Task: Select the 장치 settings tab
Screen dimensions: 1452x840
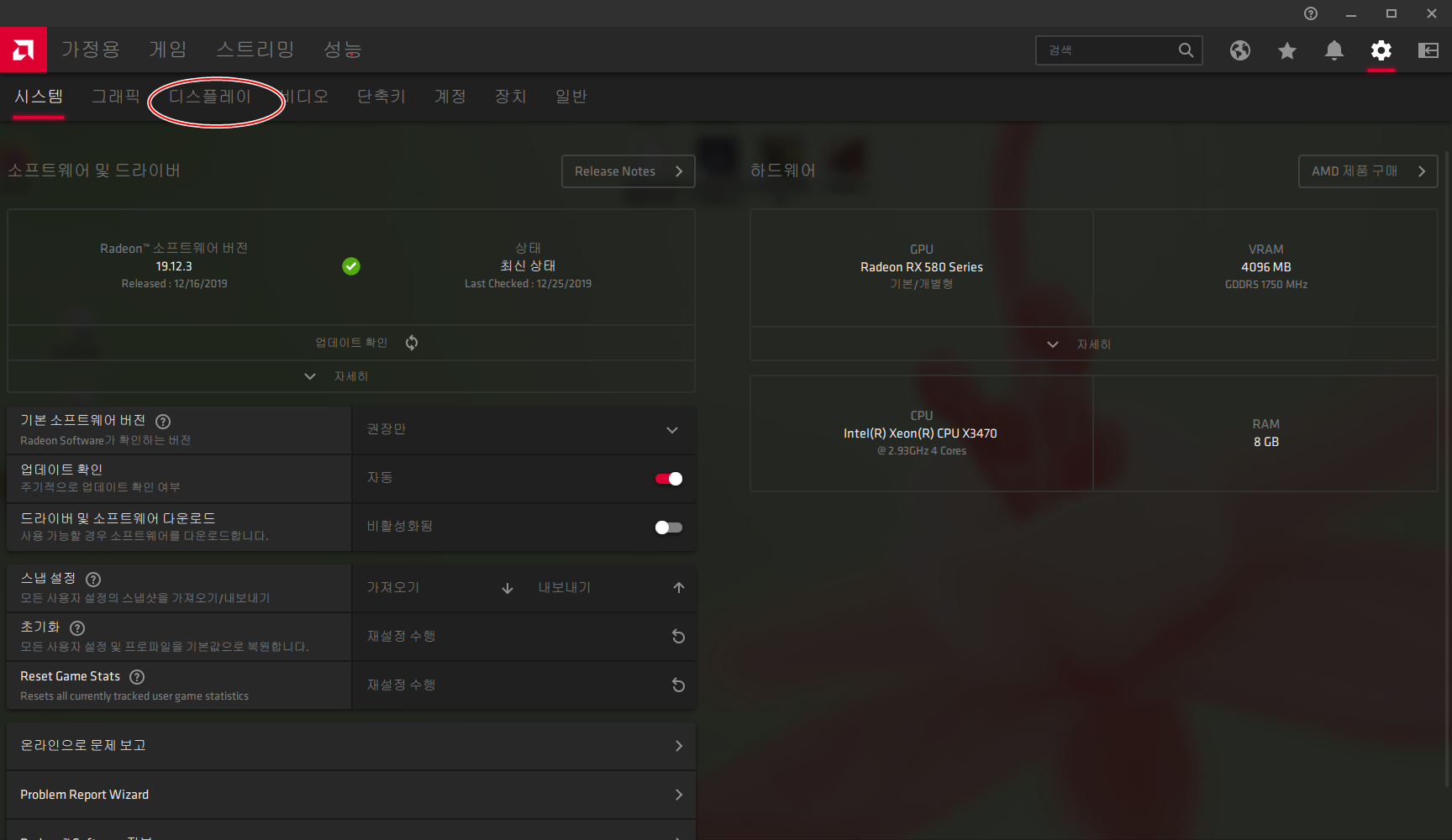Action: coord(511,97)
